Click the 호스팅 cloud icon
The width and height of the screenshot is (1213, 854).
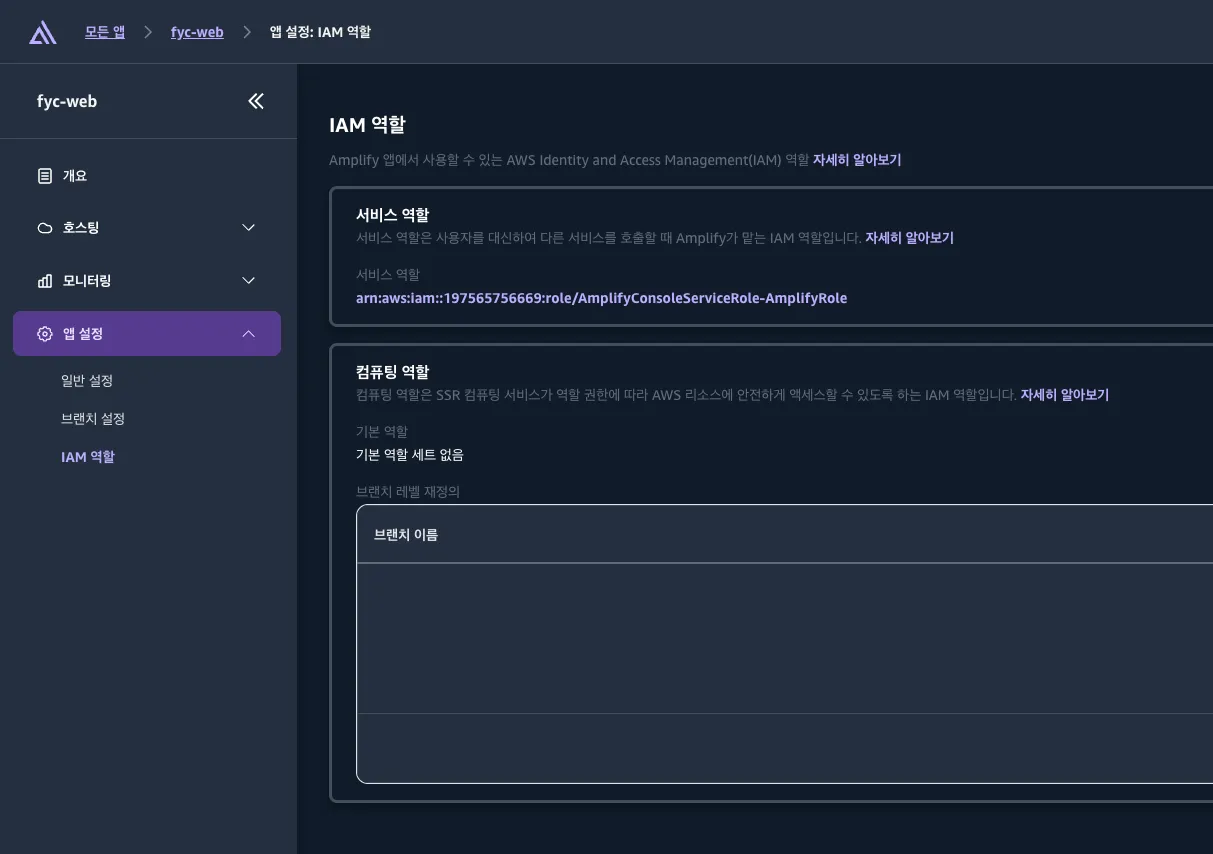(x=45, y=228)
